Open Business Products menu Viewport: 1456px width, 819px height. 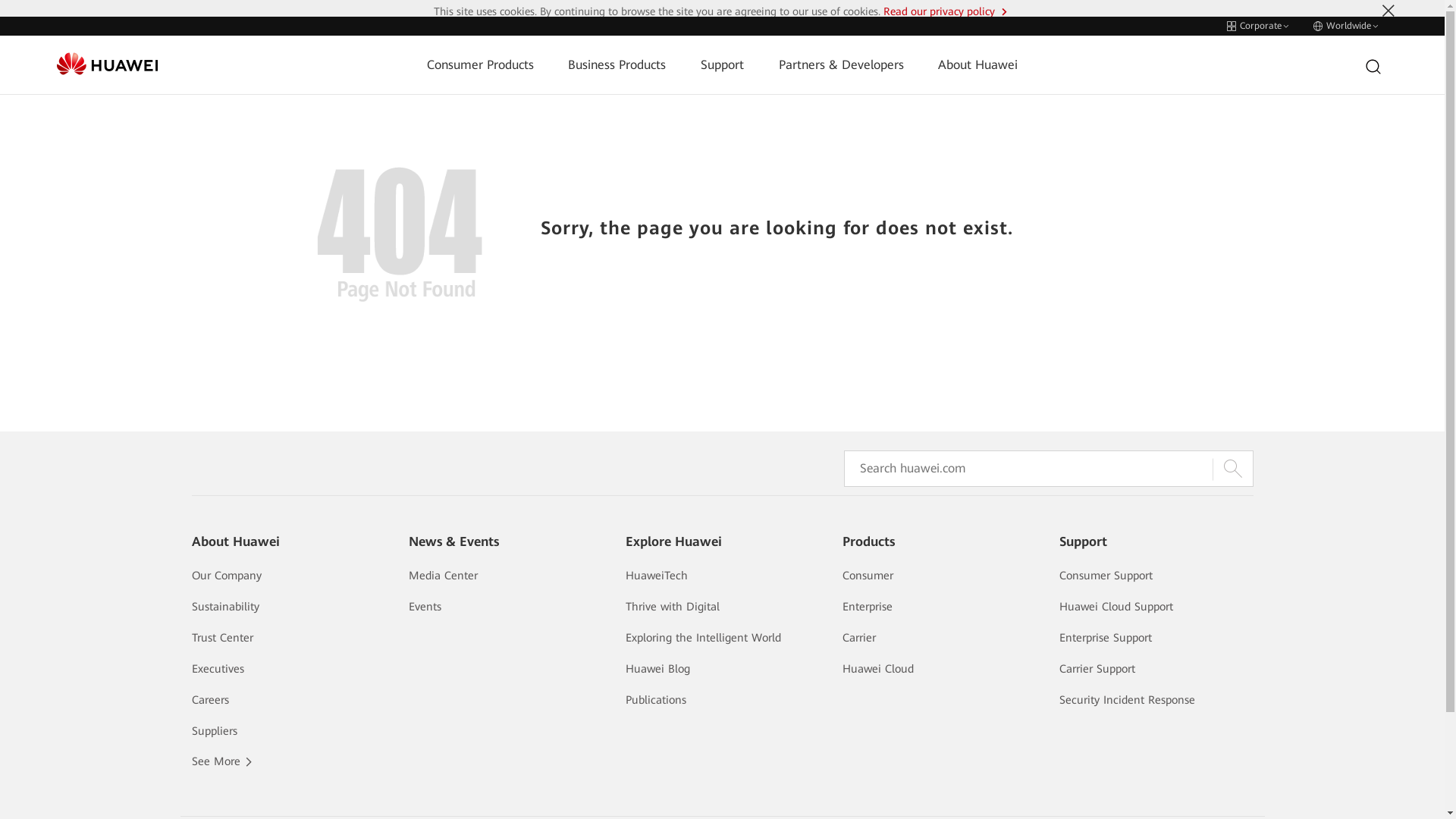tap(617, 65)
